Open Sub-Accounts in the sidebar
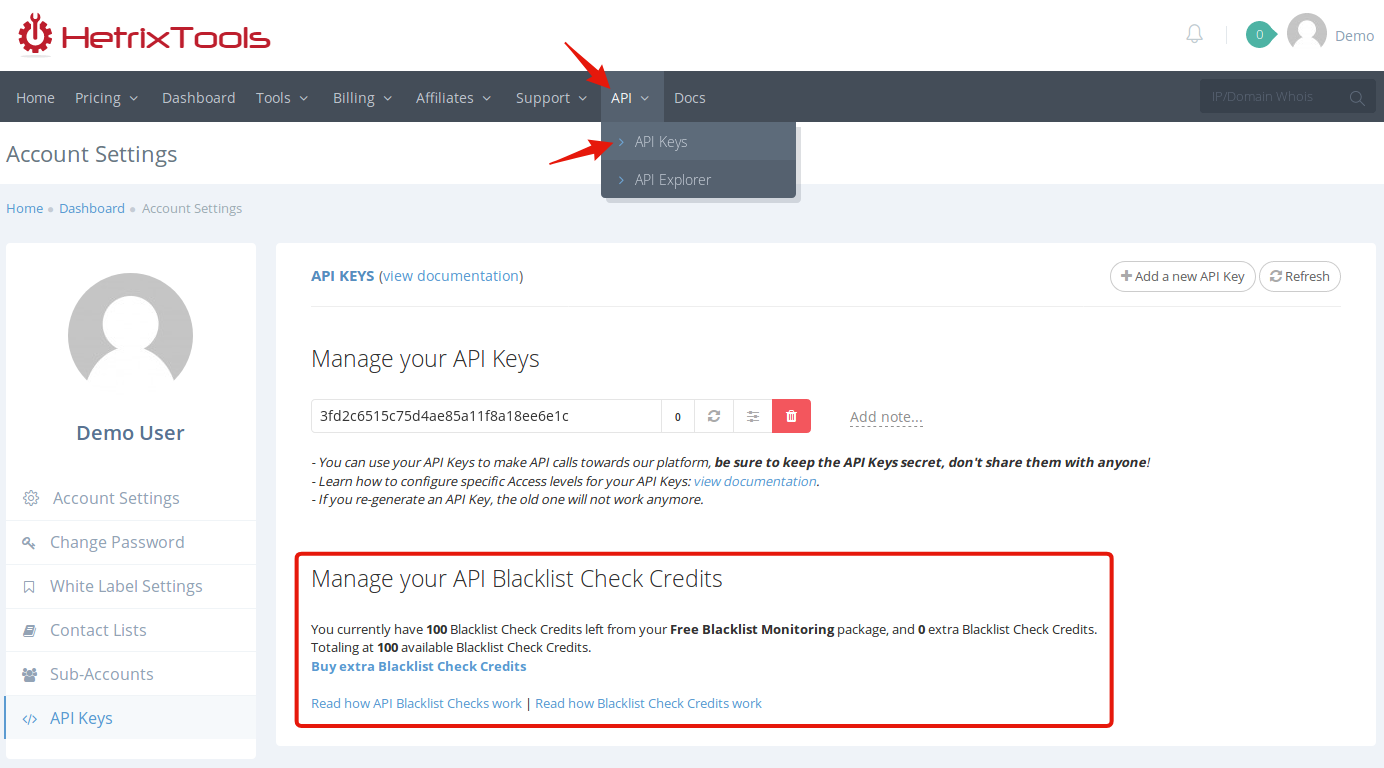 [130, 674]
